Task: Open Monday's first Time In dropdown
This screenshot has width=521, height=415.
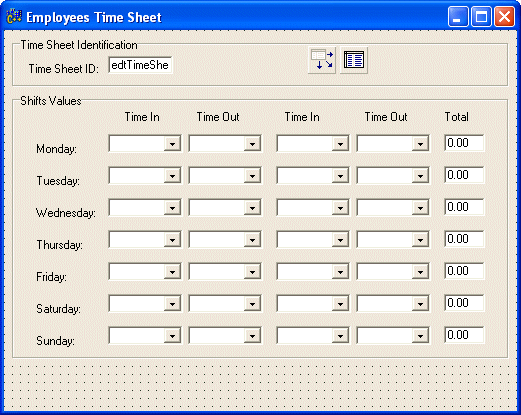Action: [172, 144]
